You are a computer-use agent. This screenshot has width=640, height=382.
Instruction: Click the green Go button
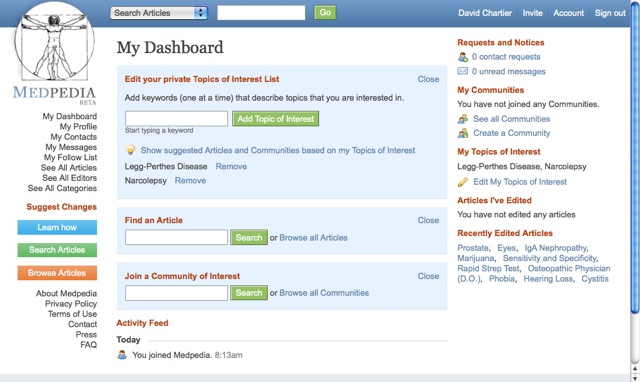(x=325, y=13)
